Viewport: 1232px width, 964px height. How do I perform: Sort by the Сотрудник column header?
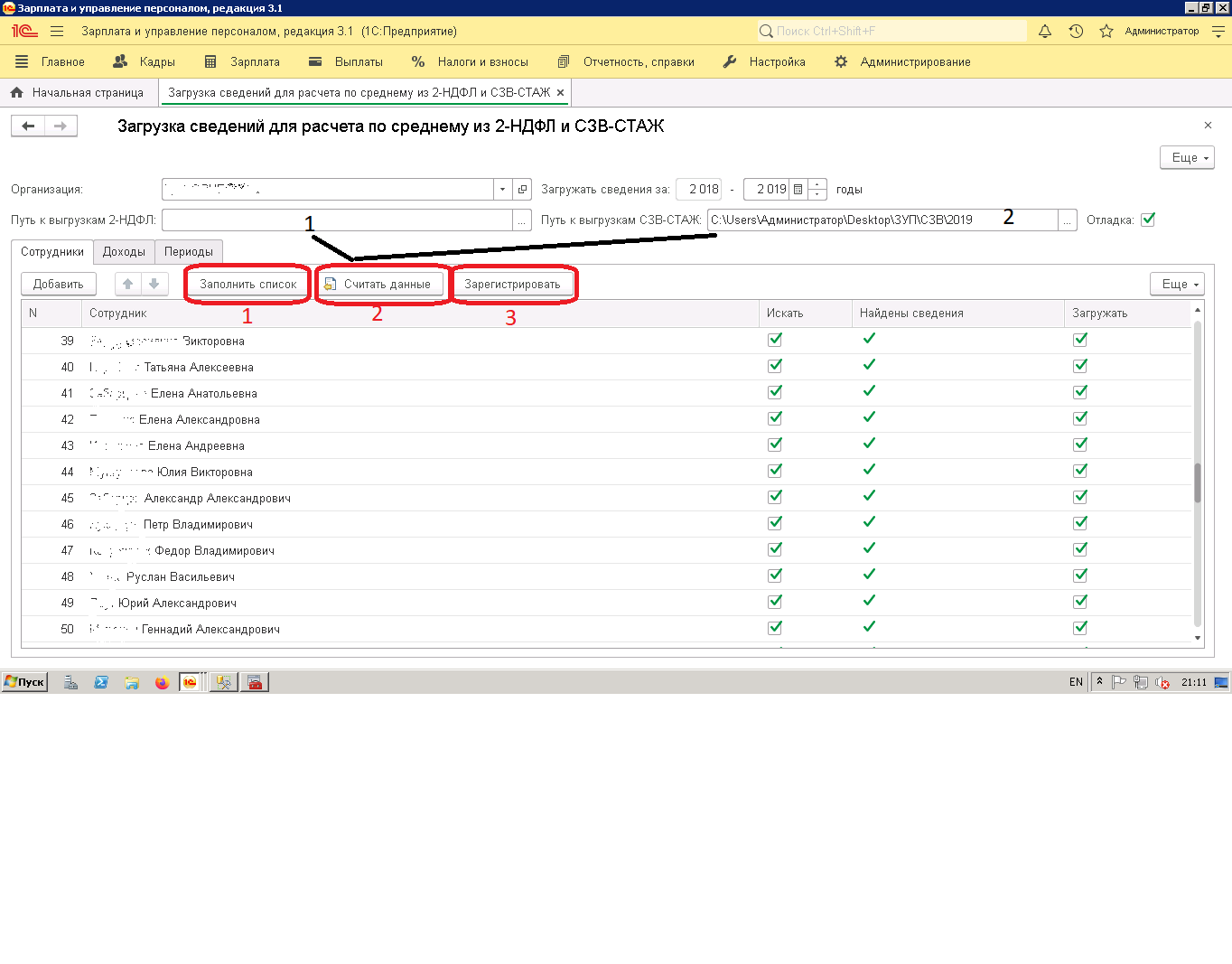coord(420,313)
